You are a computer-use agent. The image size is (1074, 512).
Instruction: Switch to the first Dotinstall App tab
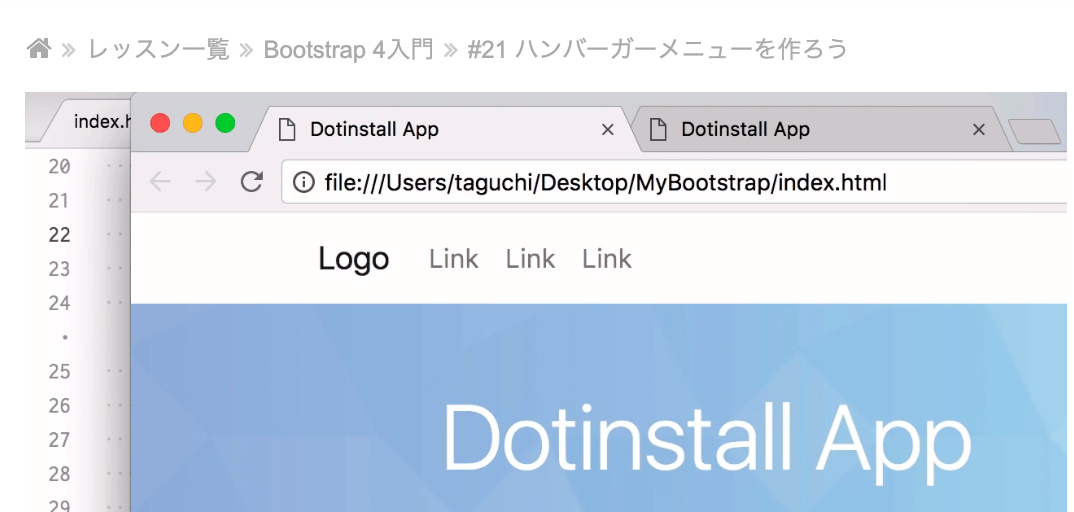438,129
